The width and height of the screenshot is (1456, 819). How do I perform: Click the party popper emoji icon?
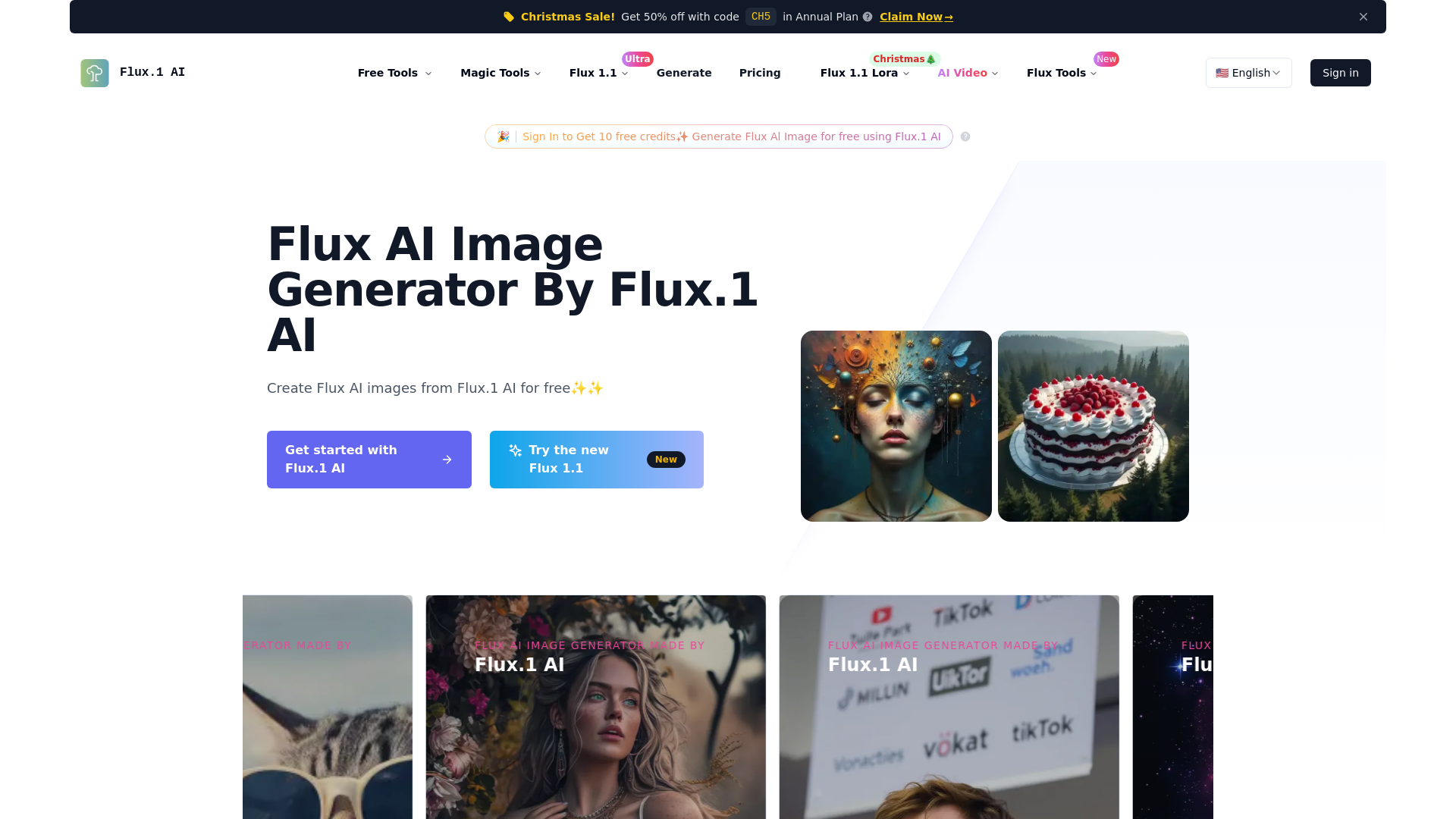click(504, 136)
